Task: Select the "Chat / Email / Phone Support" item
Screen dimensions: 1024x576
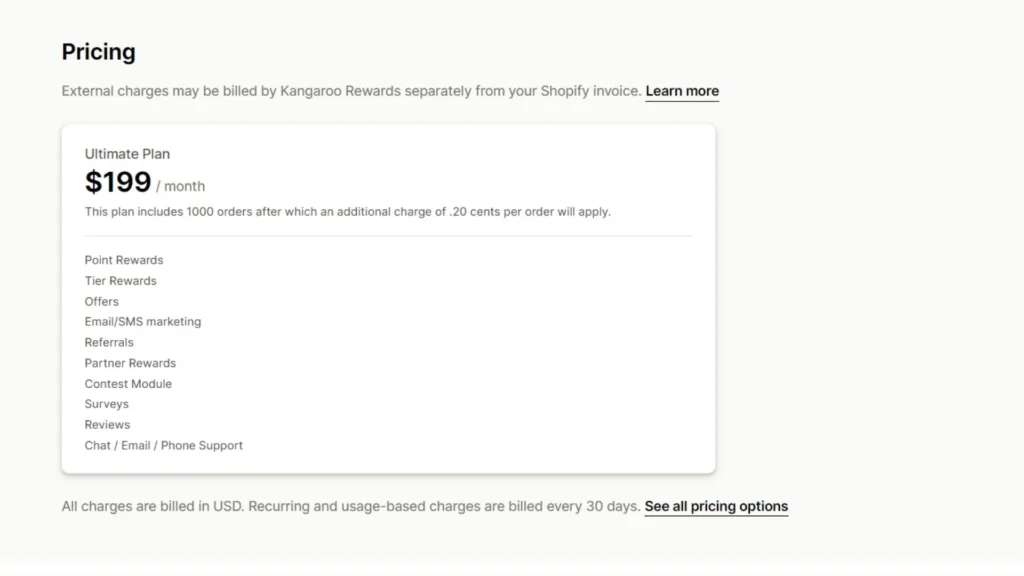Action: coord(163,445)
